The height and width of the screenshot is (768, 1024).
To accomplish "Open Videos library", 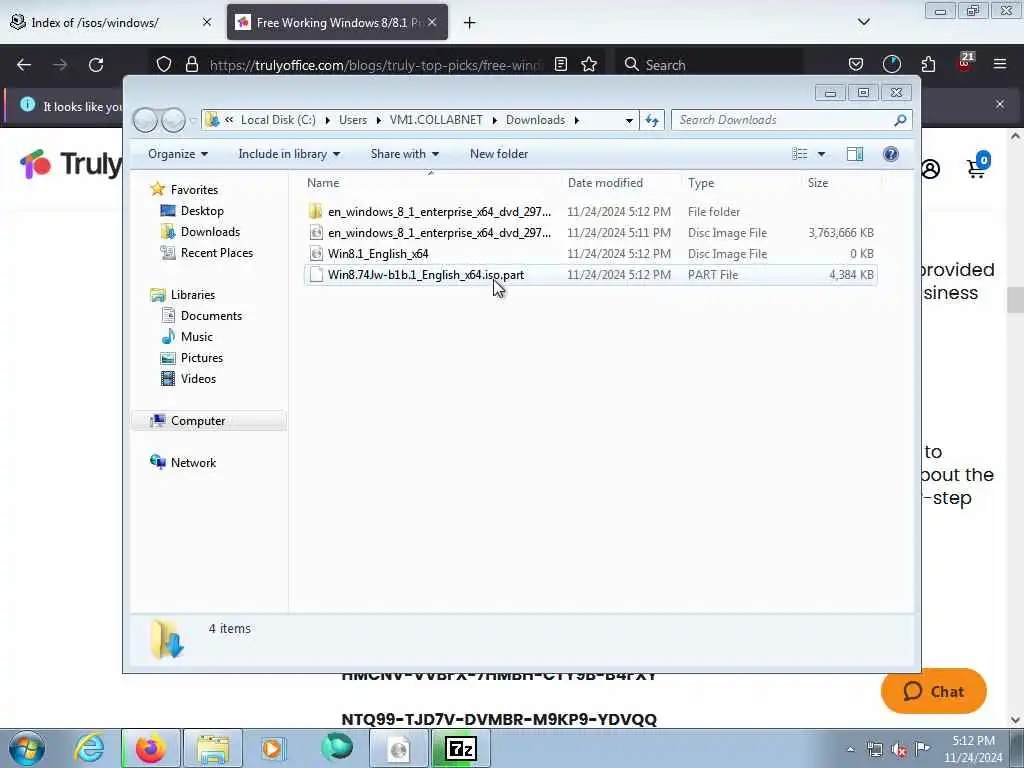I will (x=198, y=379).
